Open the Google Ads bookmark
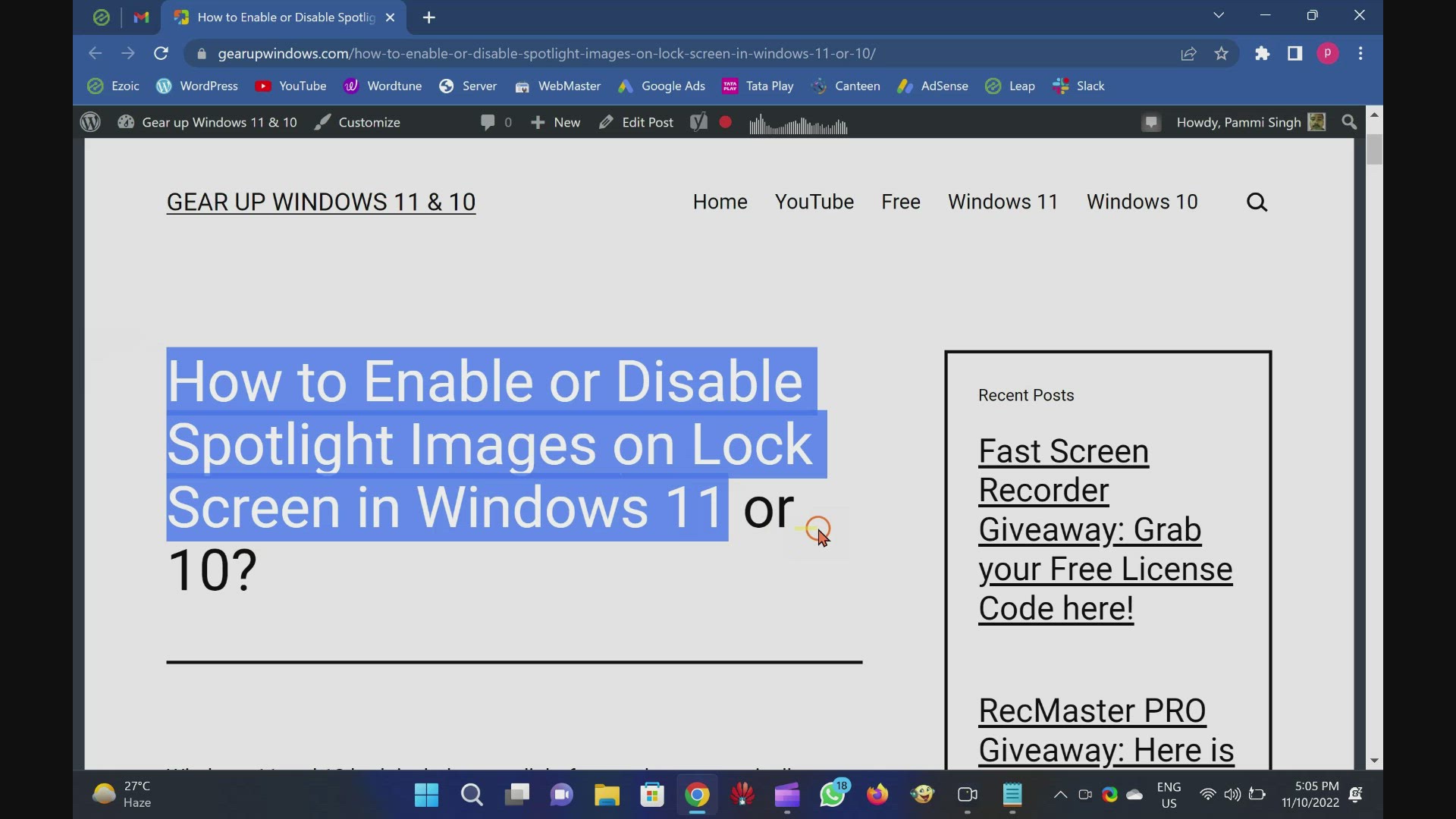 tap(661, 86)
